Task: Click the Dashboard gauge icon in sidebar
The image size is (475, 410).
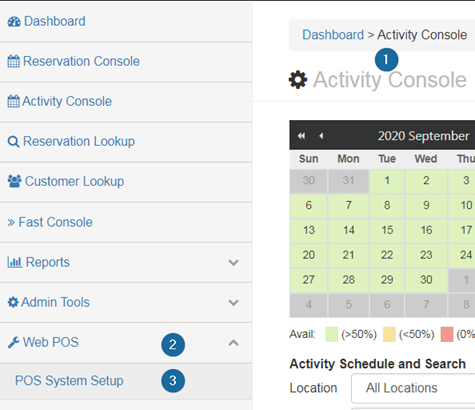Action: coord(14,22)
